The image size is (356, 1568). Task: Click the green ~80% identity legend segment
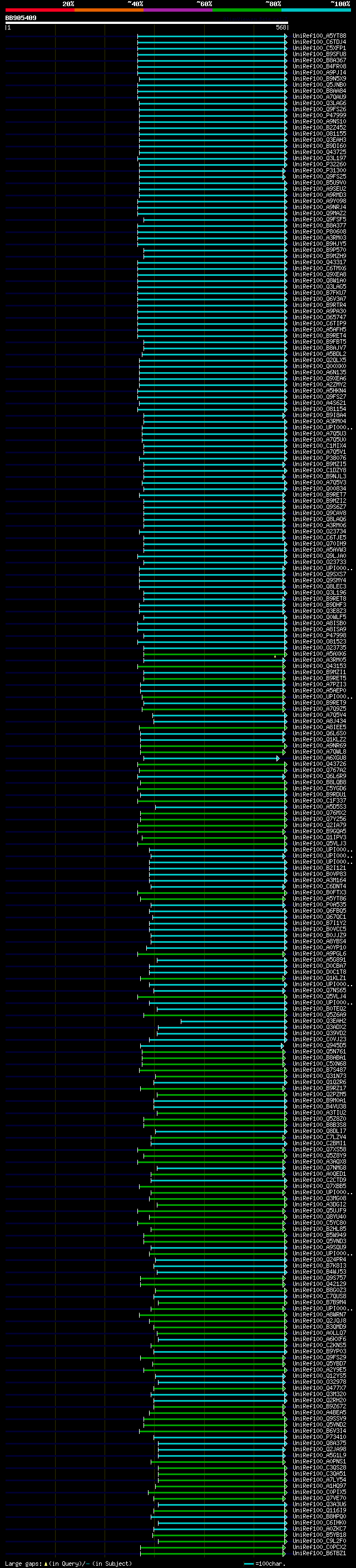click(x=247, y=10)
